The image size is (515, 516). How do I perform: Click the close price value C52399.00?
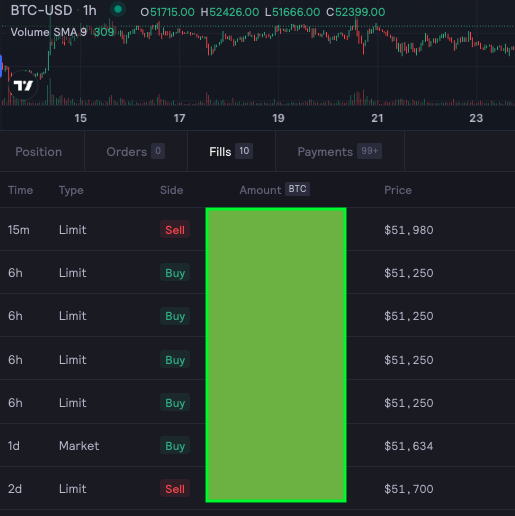click(x=356, y=12)
